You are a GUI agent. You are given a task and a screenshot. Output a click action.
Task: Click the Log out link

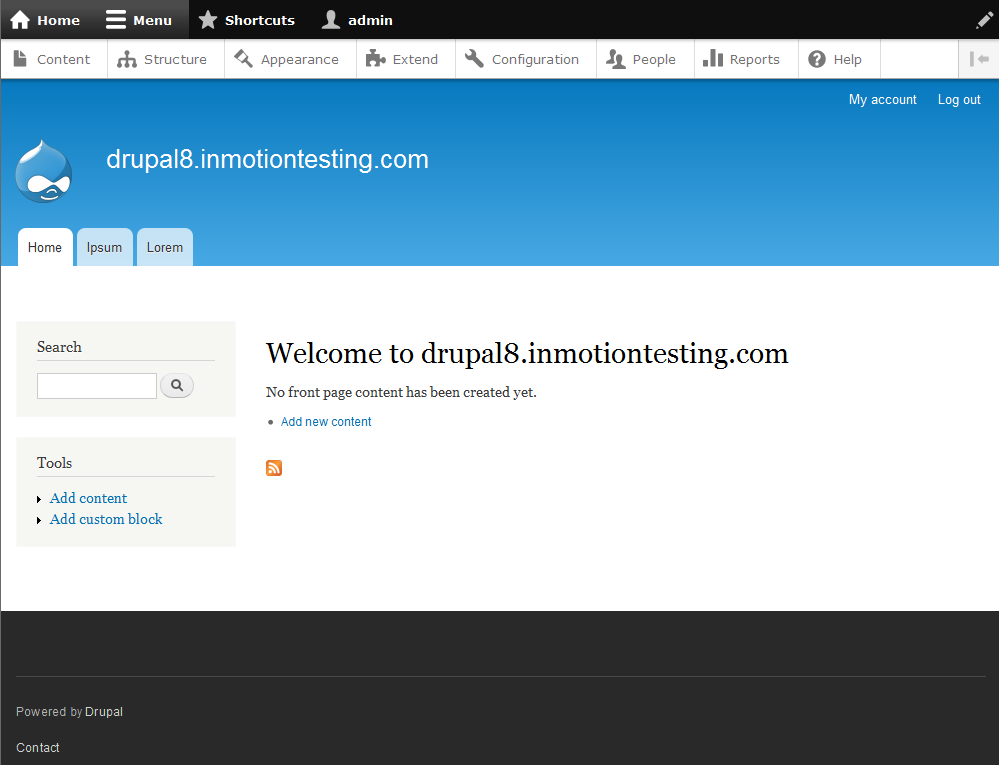(959, 100)
